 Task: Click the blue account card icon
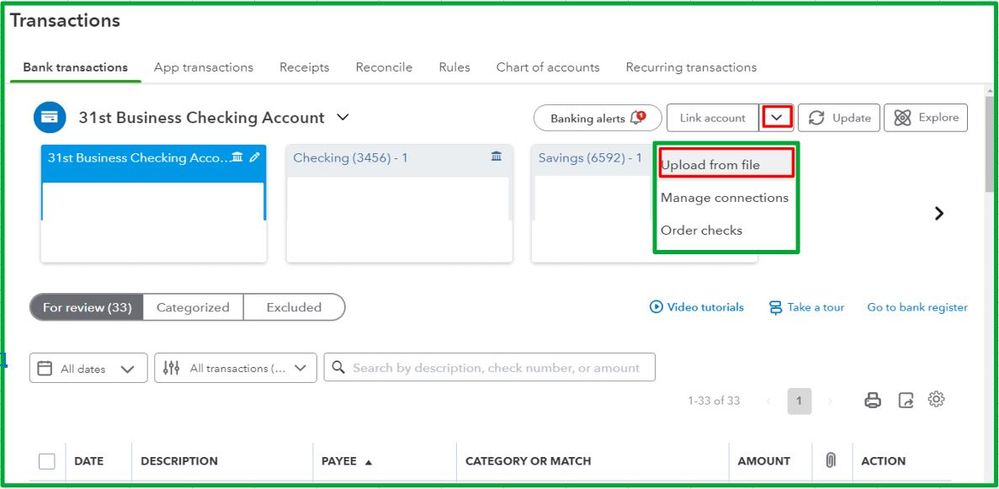click(50, 117)
